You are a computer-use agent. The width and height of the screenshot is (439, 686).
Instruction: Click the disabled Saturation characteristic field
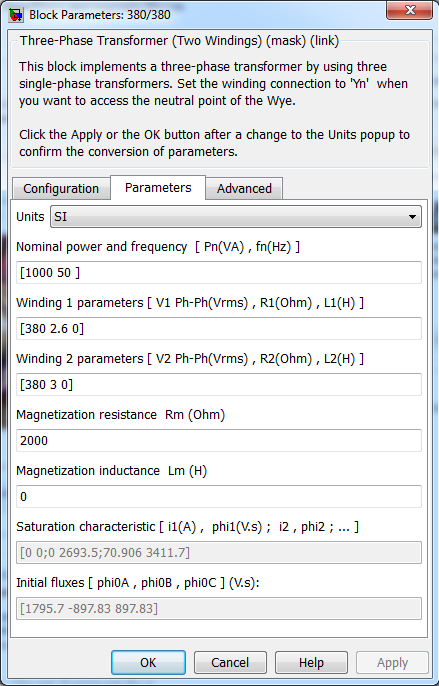pyautogui.click(x=219, y=553)
